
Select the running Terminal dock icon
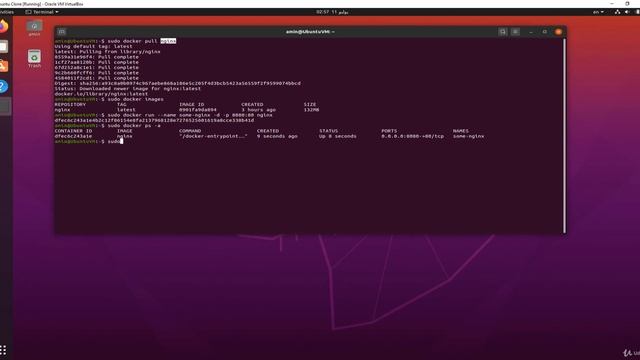pyautogui.click(x=5, y=107)
